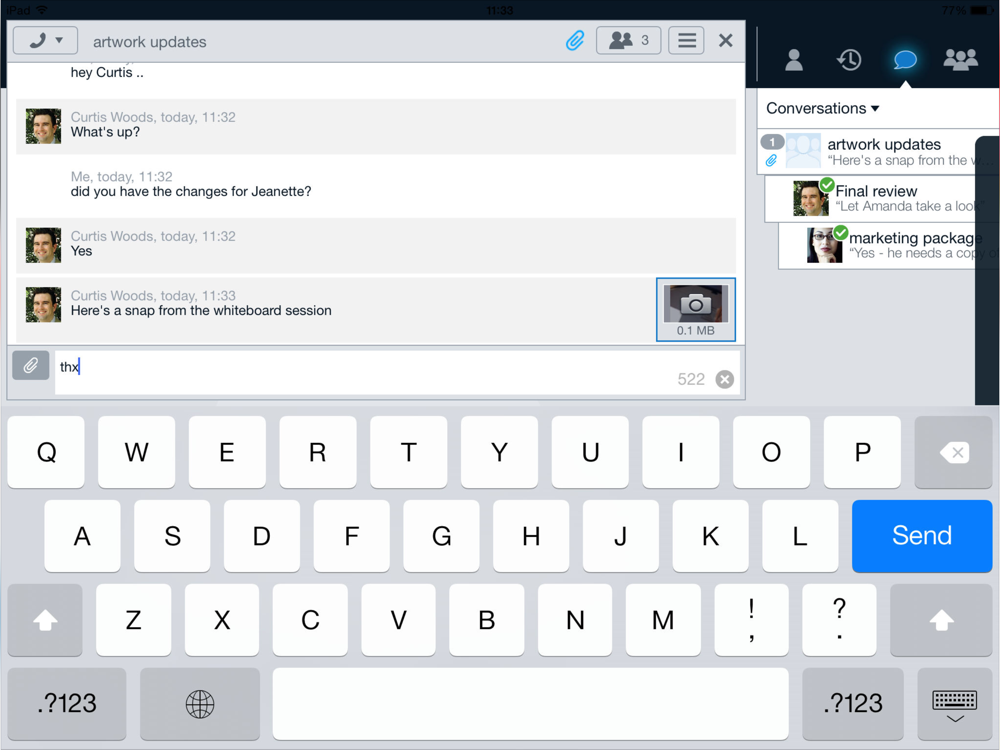1000x750 pixels.
Task: Tap the J key
Action: click(x=621, y=536)
